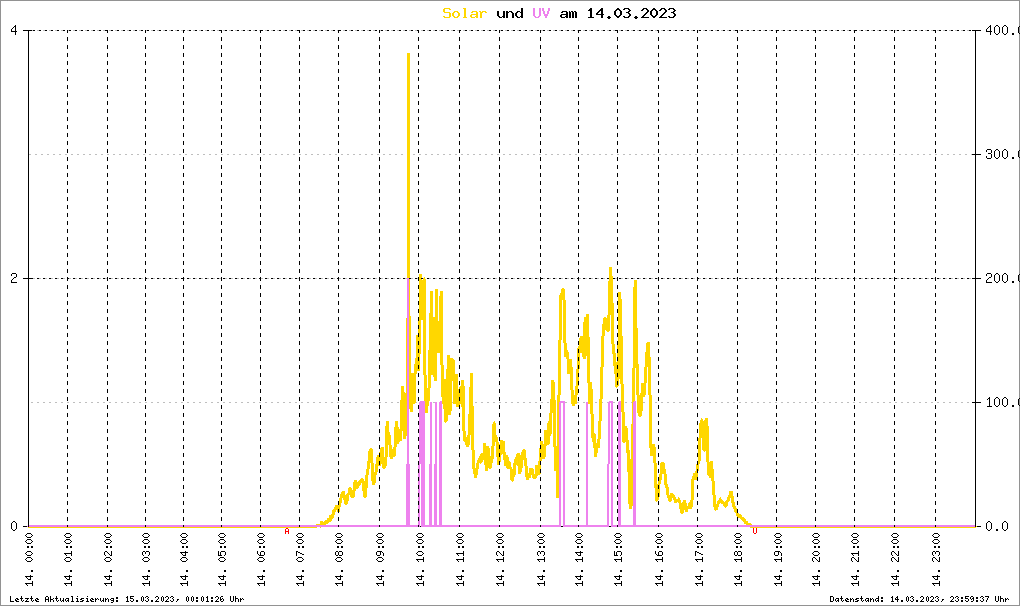
Task: Click time label '14. 04:00'
Action: (184, 560)
